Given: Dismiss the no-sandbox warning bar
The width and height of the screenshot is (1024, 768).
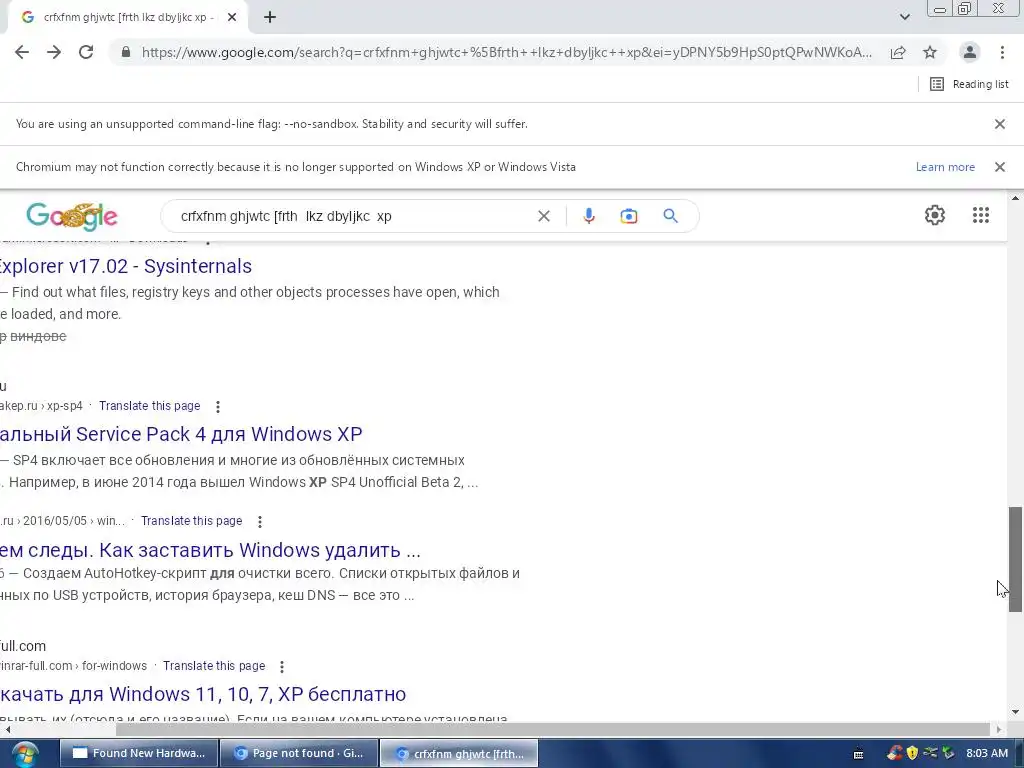Looking at the screenshot, I should [x=999, y=124].
